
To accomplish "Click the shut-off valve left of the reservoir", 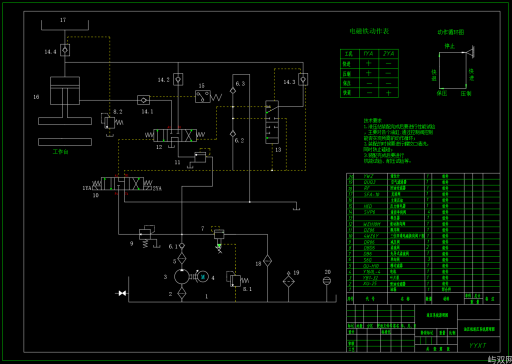I will [122, 293].
